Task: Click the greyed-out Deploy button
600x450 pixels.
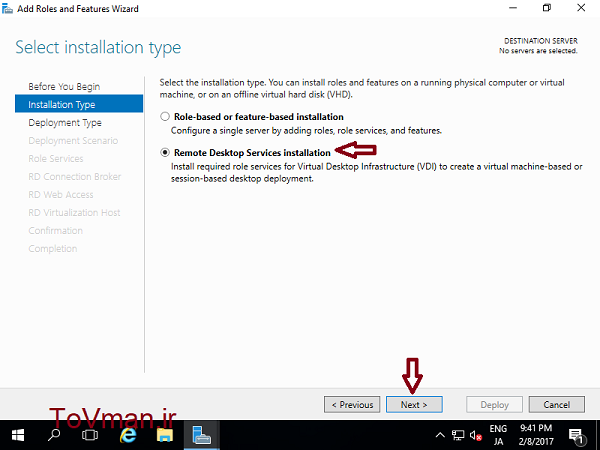Action: 494,404
